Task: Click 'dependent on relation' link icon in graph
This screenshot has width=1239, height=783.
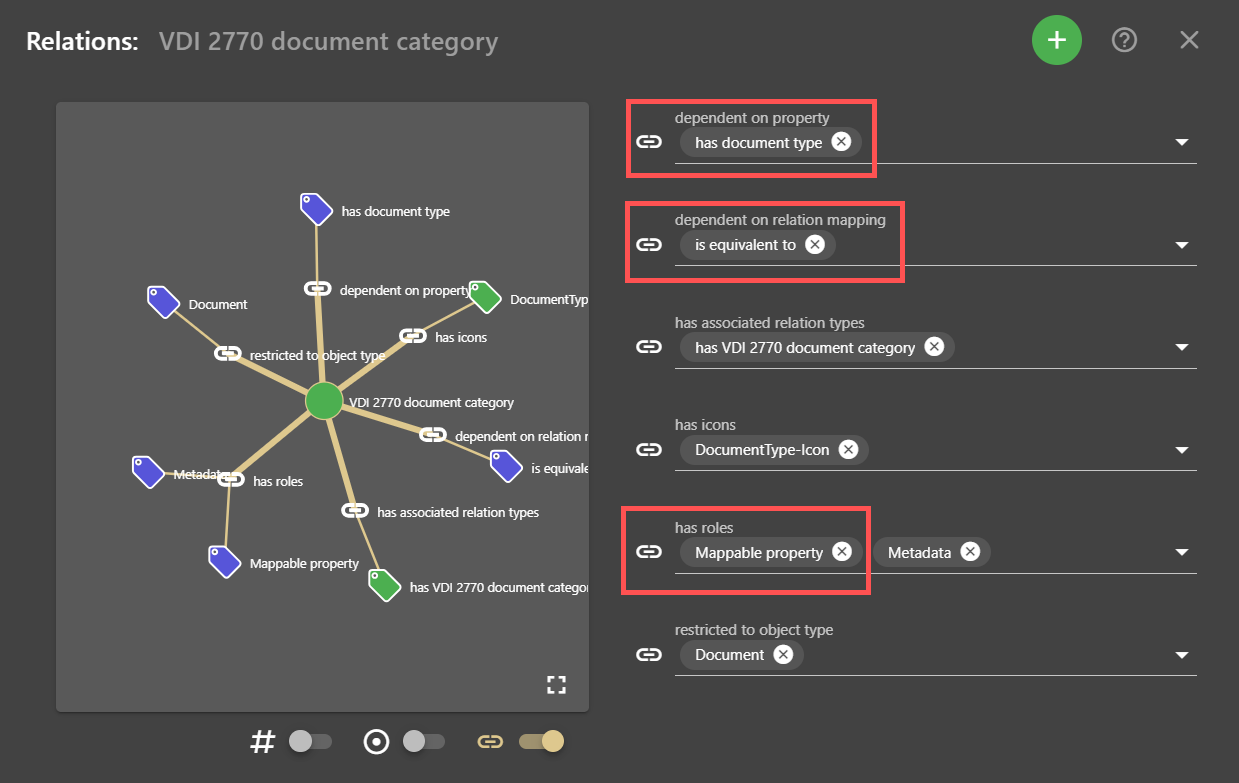Action: click(x=433, y=434)
